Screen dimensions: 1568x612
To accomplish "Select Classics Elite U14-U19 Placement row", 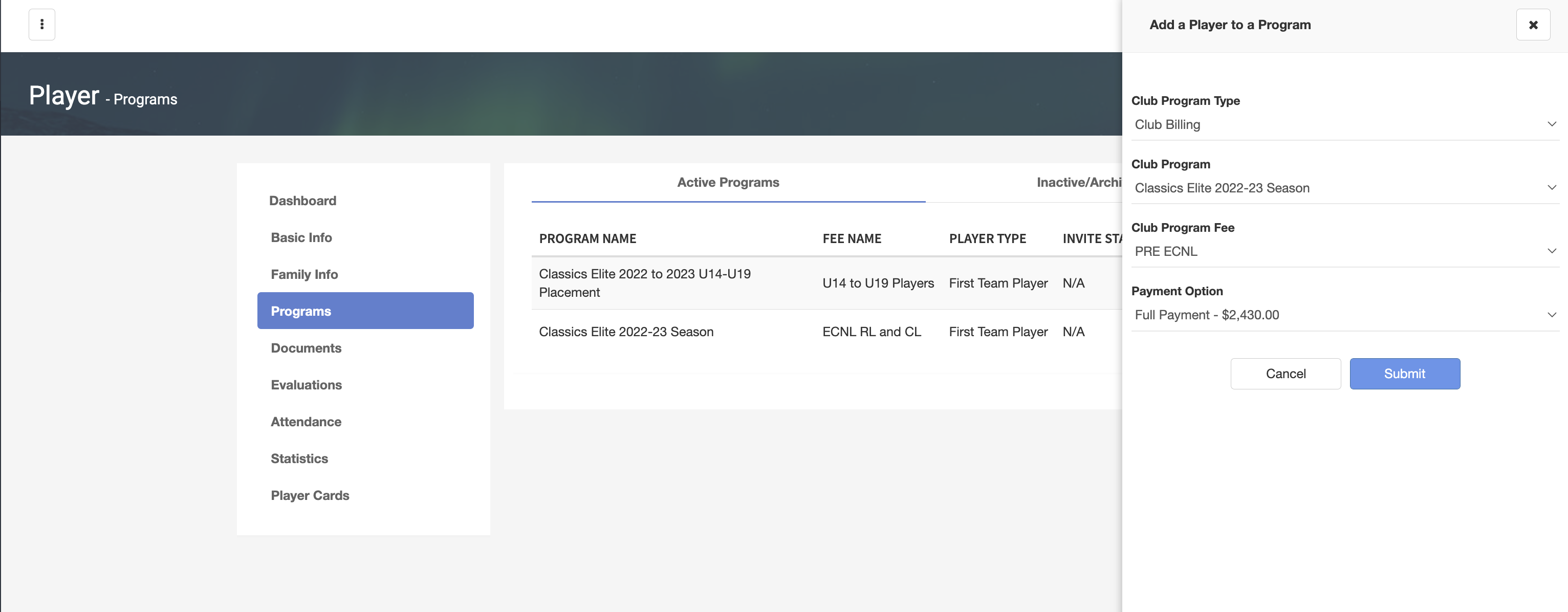I will (826, 283).
